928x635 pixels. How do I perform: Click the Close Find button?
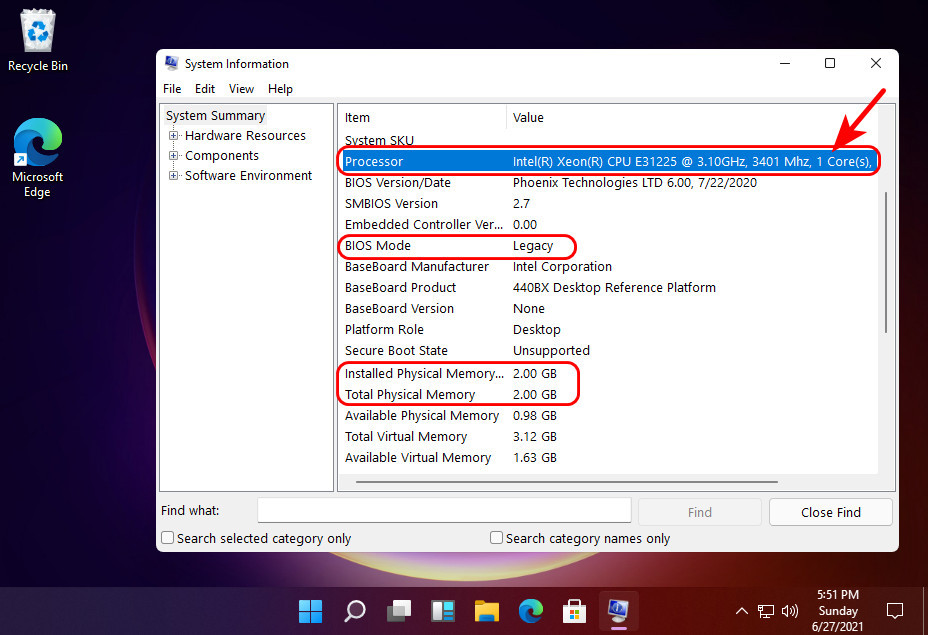pos(830,511)
